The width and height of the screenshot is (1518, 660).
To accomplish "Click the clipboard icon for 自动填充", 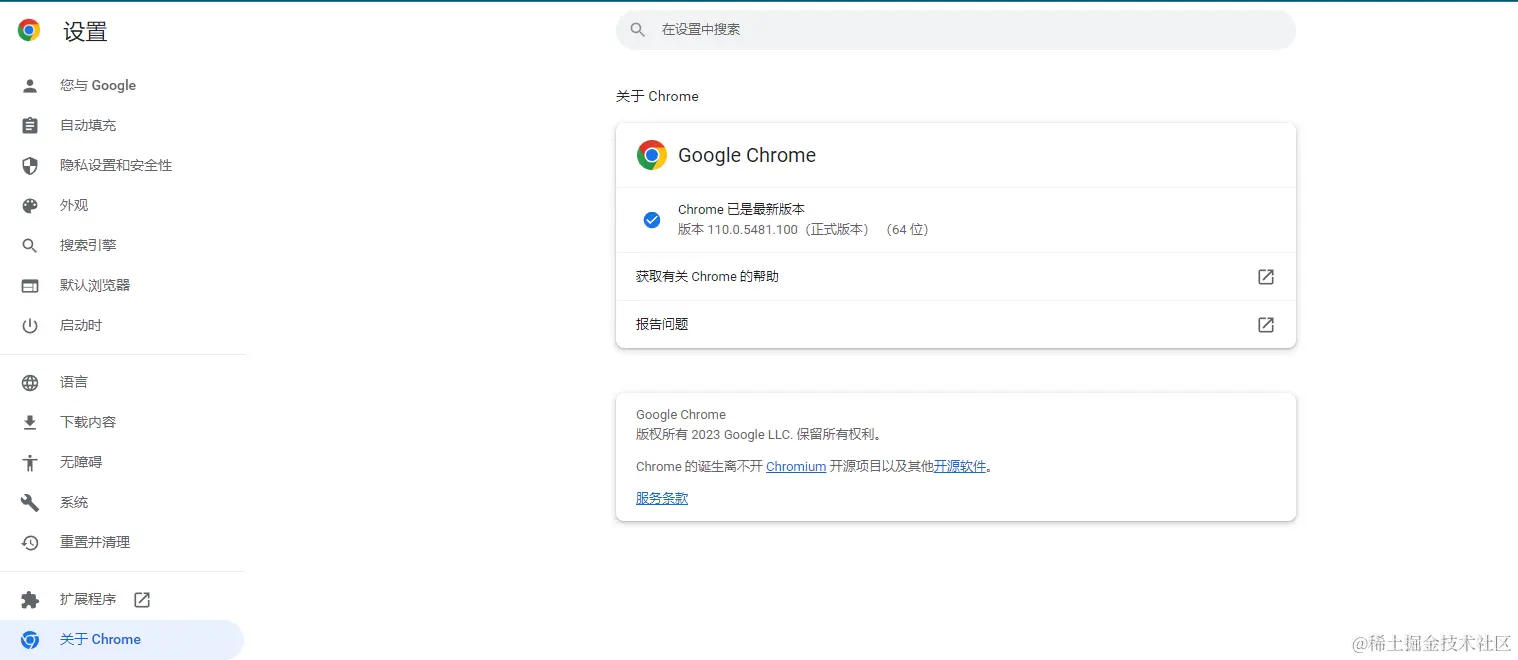I will coord(30,126).
